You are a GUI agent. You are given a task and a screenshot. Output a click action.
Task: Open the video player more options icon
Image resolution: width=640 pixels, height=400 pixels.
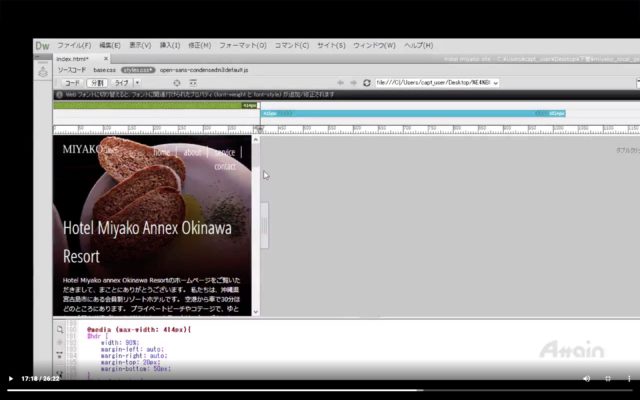click(629, 379)
